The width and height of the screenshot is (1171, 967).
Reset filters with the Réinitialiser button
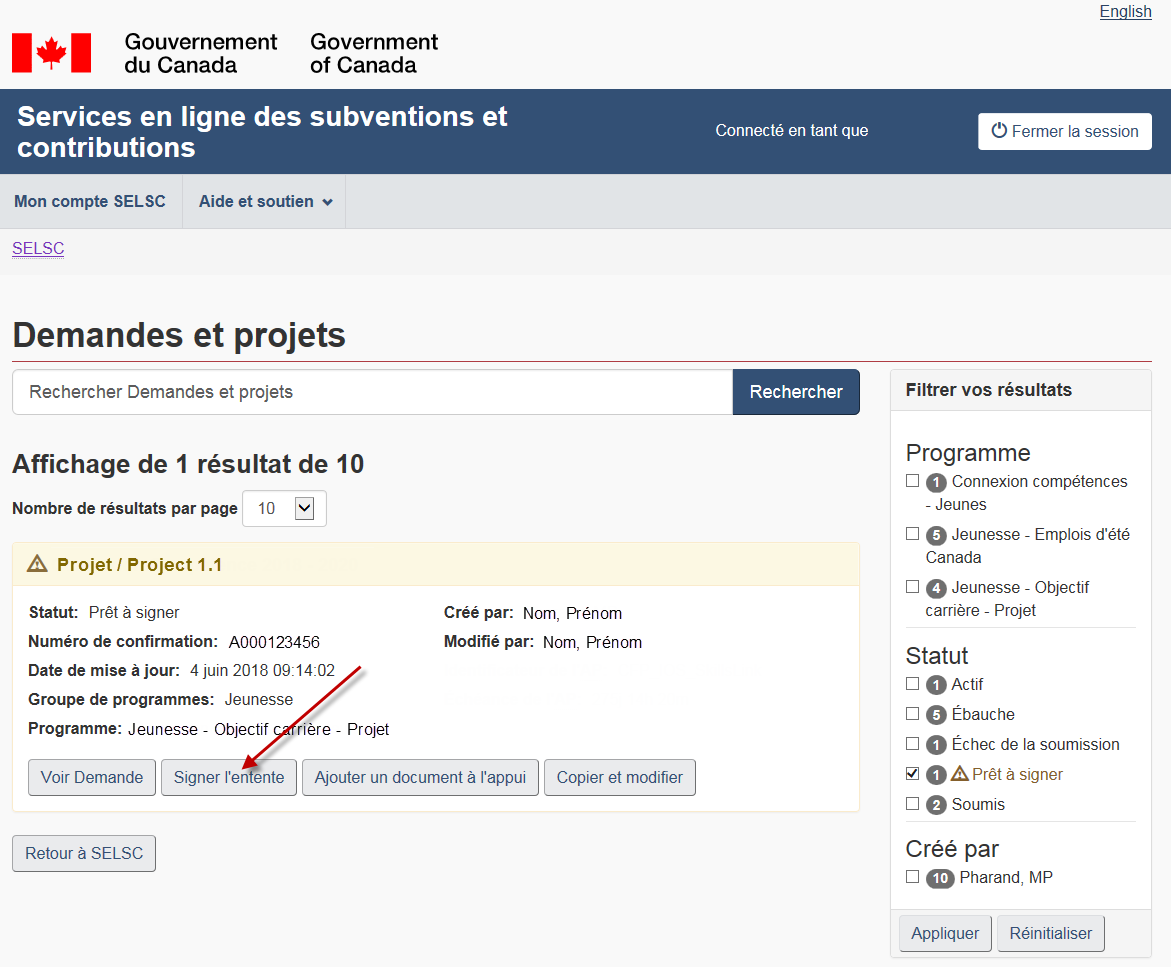[x=1051, y=933]
